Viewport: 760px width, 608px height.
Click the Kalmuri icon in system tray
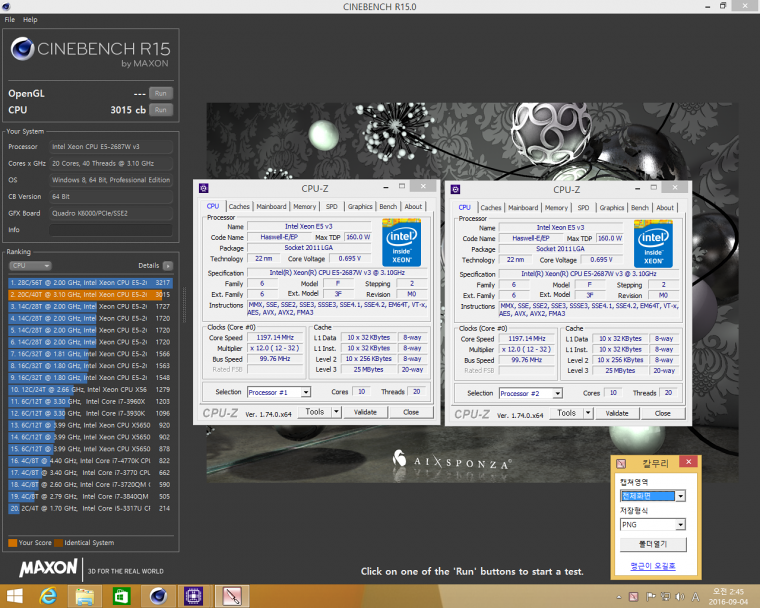(x=633, y=596)
